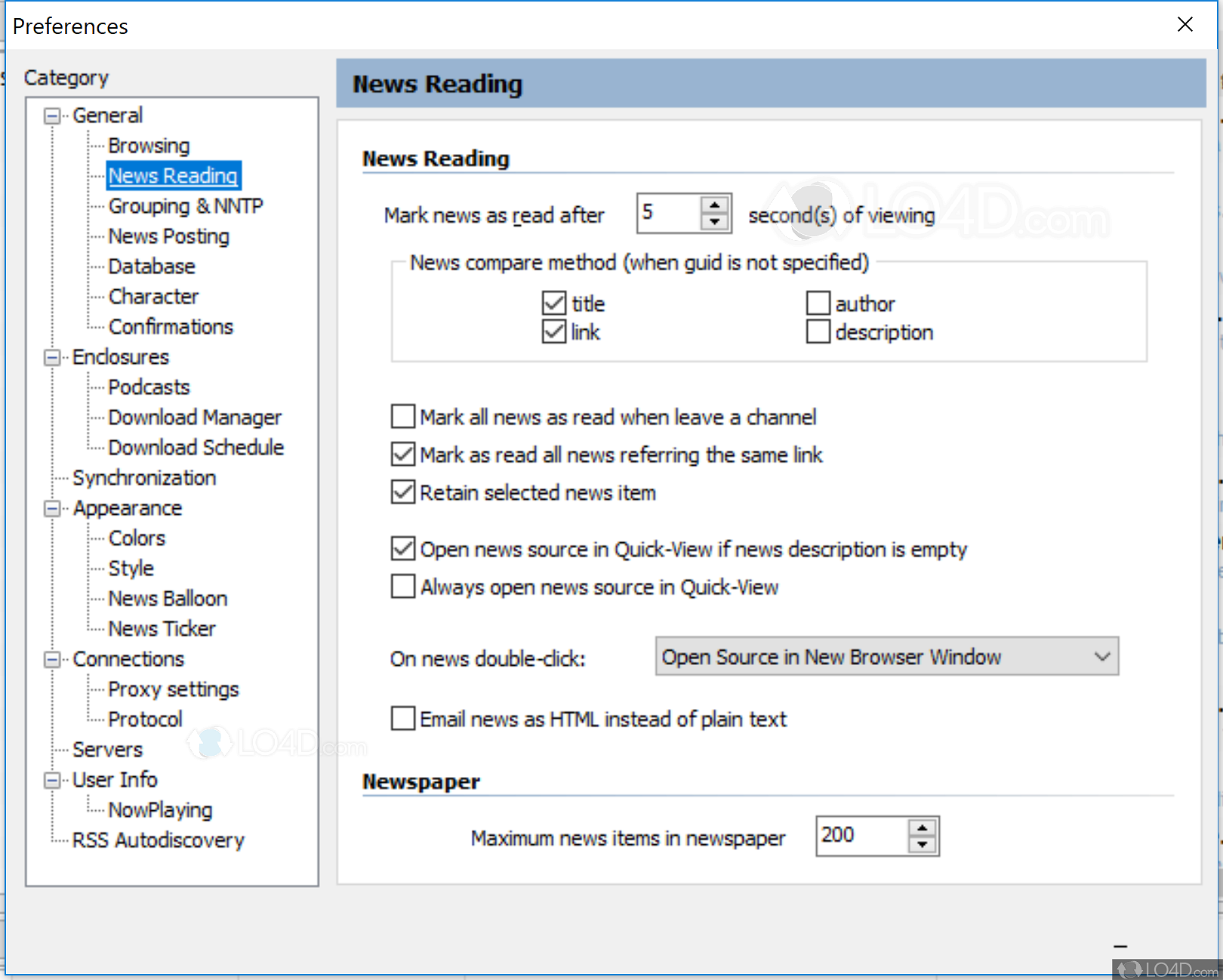Collapse the Connections tree node

[x=52, y=660]
